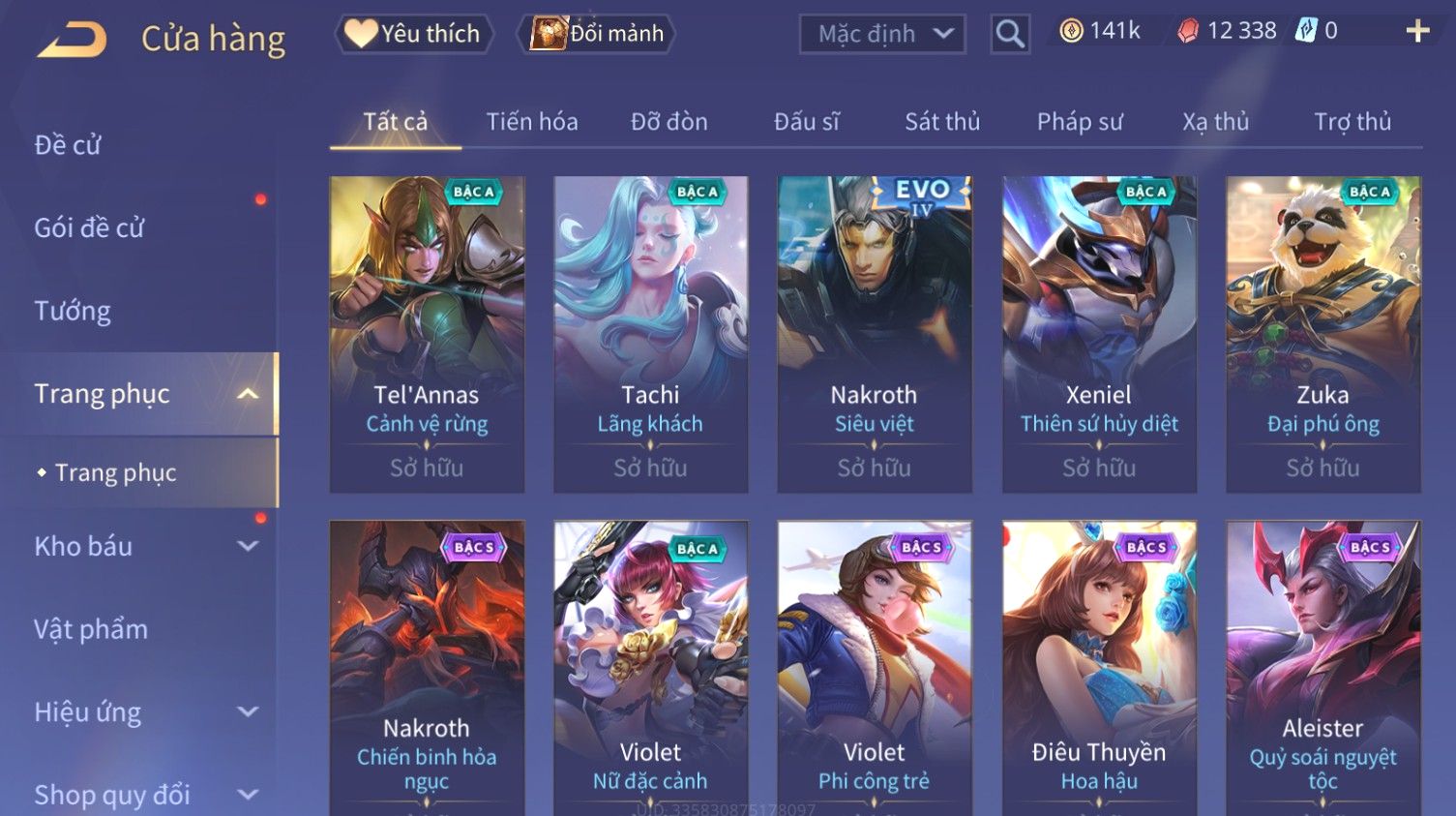Tap the red gem currency icon
Image resolution: width=1456 pixels, height=816 pixels.
tap(1188, 31)
